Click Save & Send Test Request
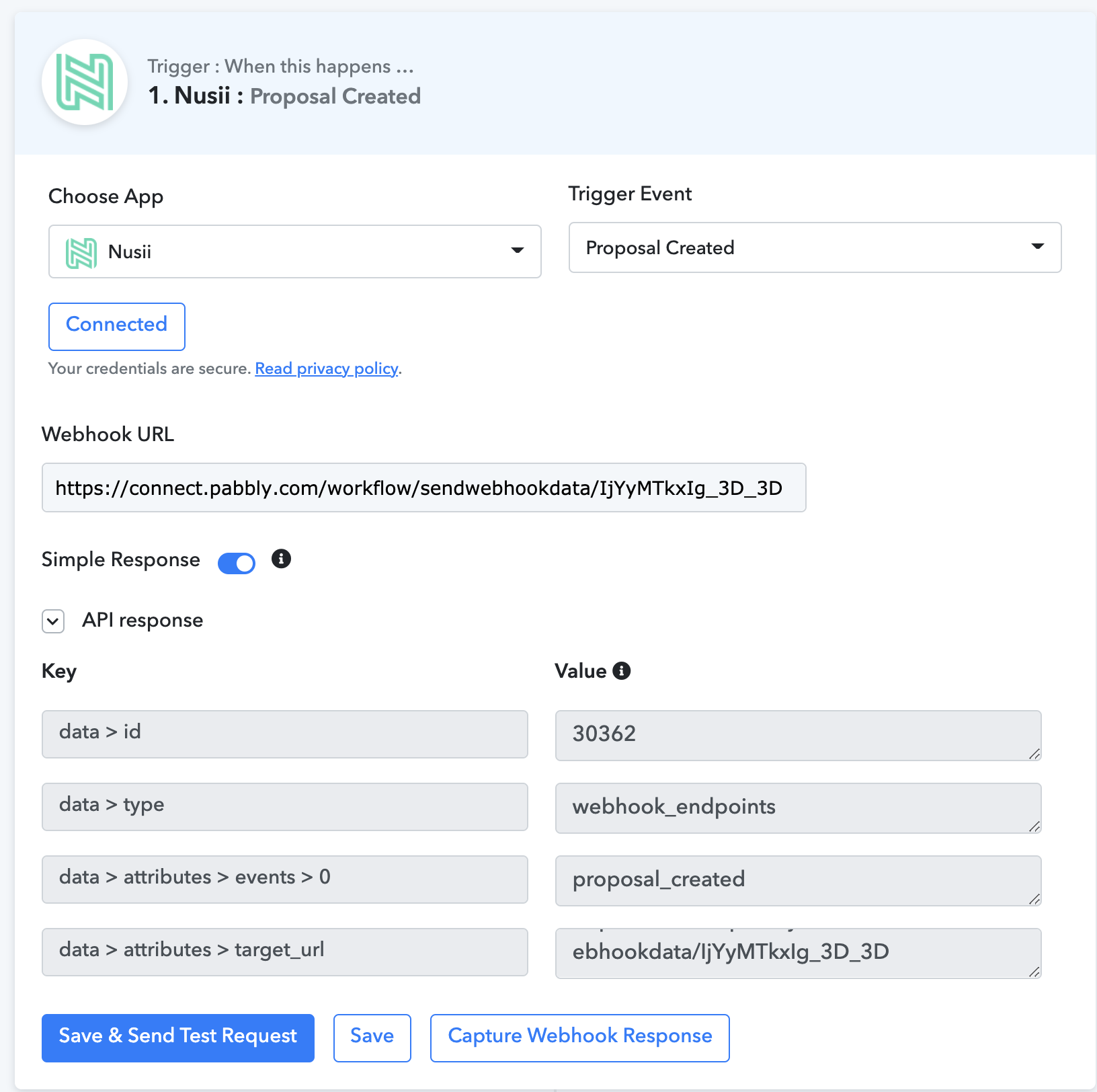The image size is (1097, 1092). (x=178, y=1038)
